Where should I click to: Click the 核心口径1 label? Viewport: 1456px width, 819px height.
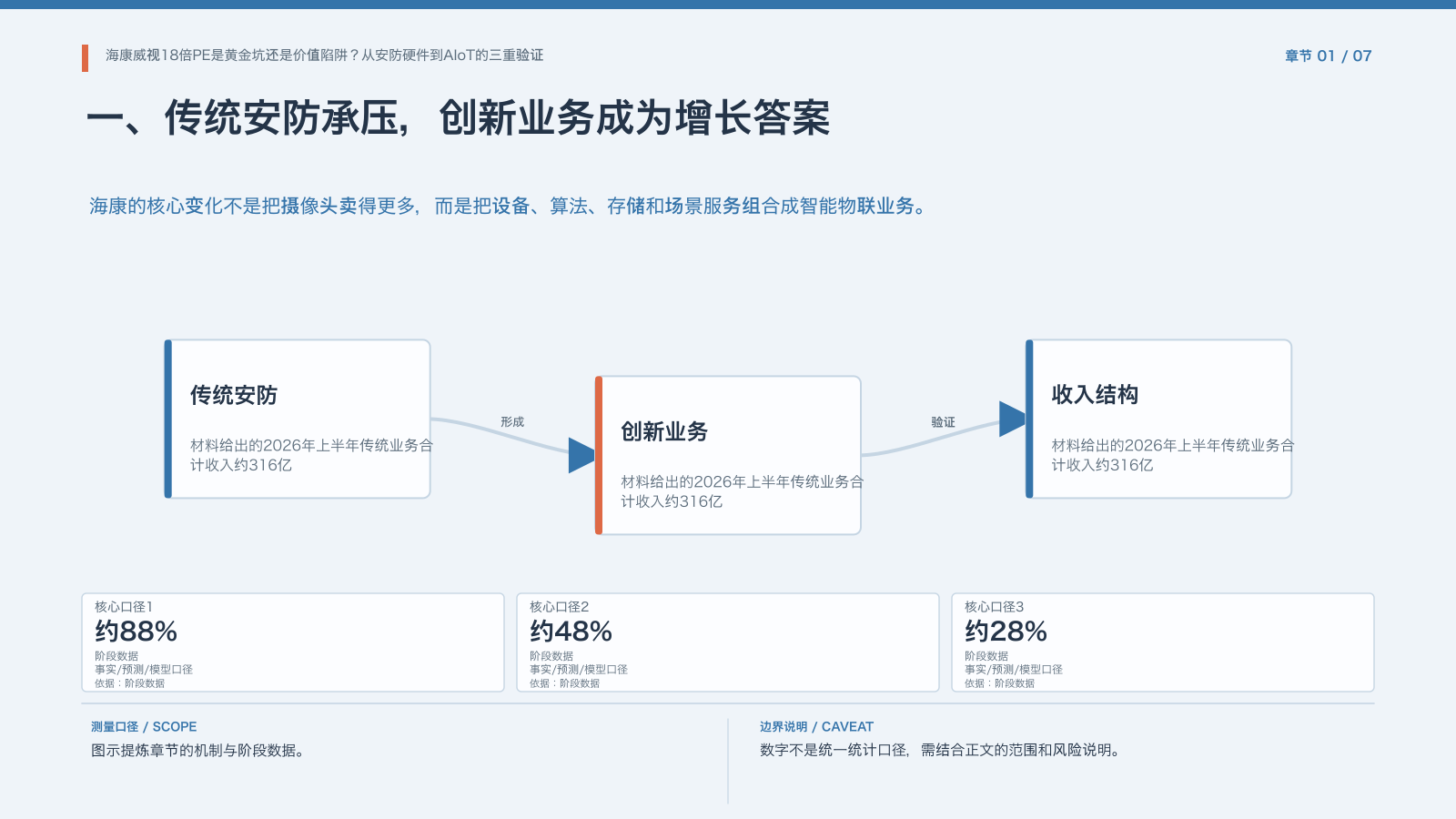(x=124, y=607)
